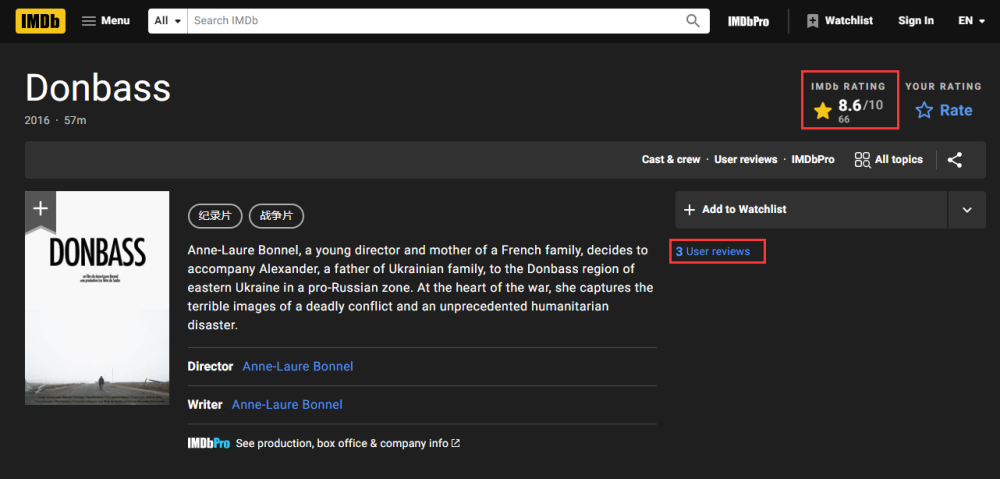This screenshot has width=1000, height=479.
Task: Select the 战争片 genre chip
Action: (276, 216)
